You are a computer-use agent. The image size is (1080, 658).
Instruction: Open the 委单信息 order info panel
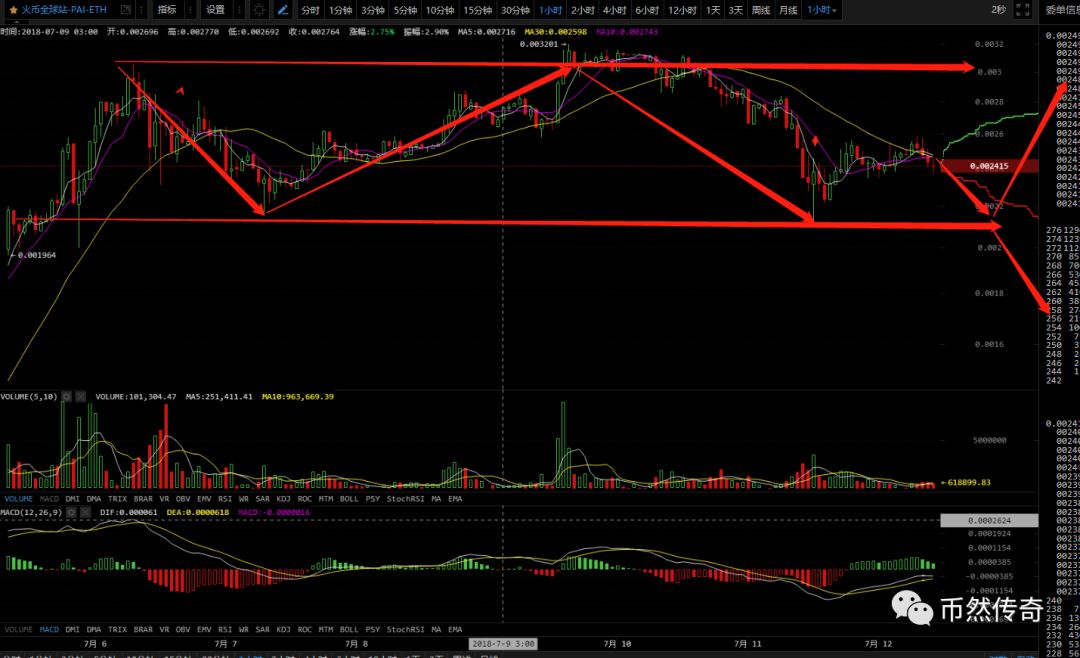1062,10
